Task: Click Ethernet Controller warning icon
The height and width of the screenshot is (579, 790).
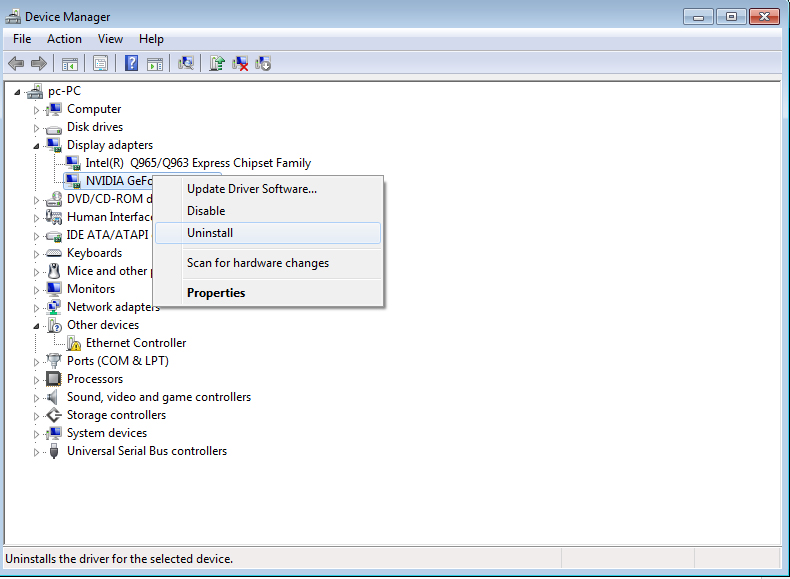Action: 74,344
